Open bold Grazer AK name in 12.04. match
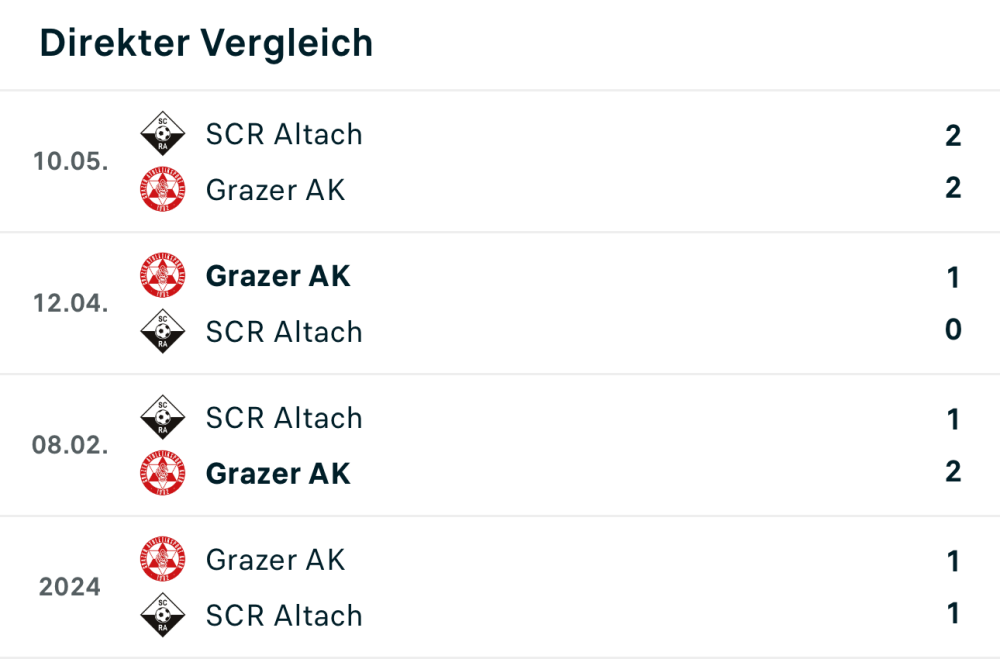 click(278, 276)
